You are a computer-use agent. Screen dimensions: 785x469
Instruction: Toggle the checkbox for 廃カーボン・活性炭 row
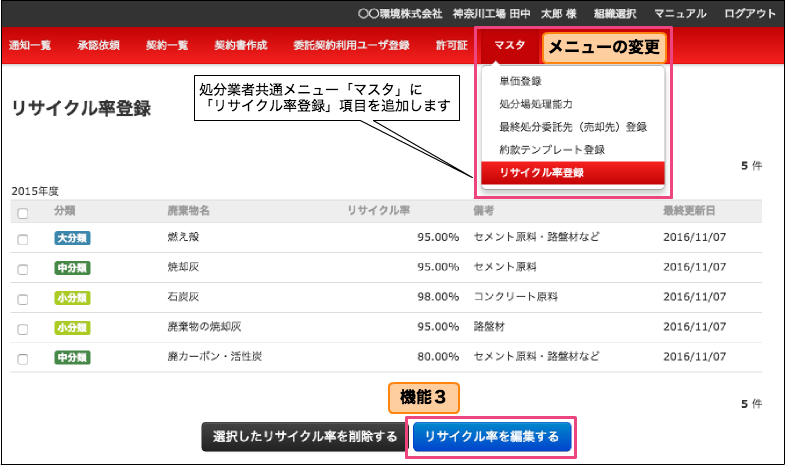click(x=23, y=357)
